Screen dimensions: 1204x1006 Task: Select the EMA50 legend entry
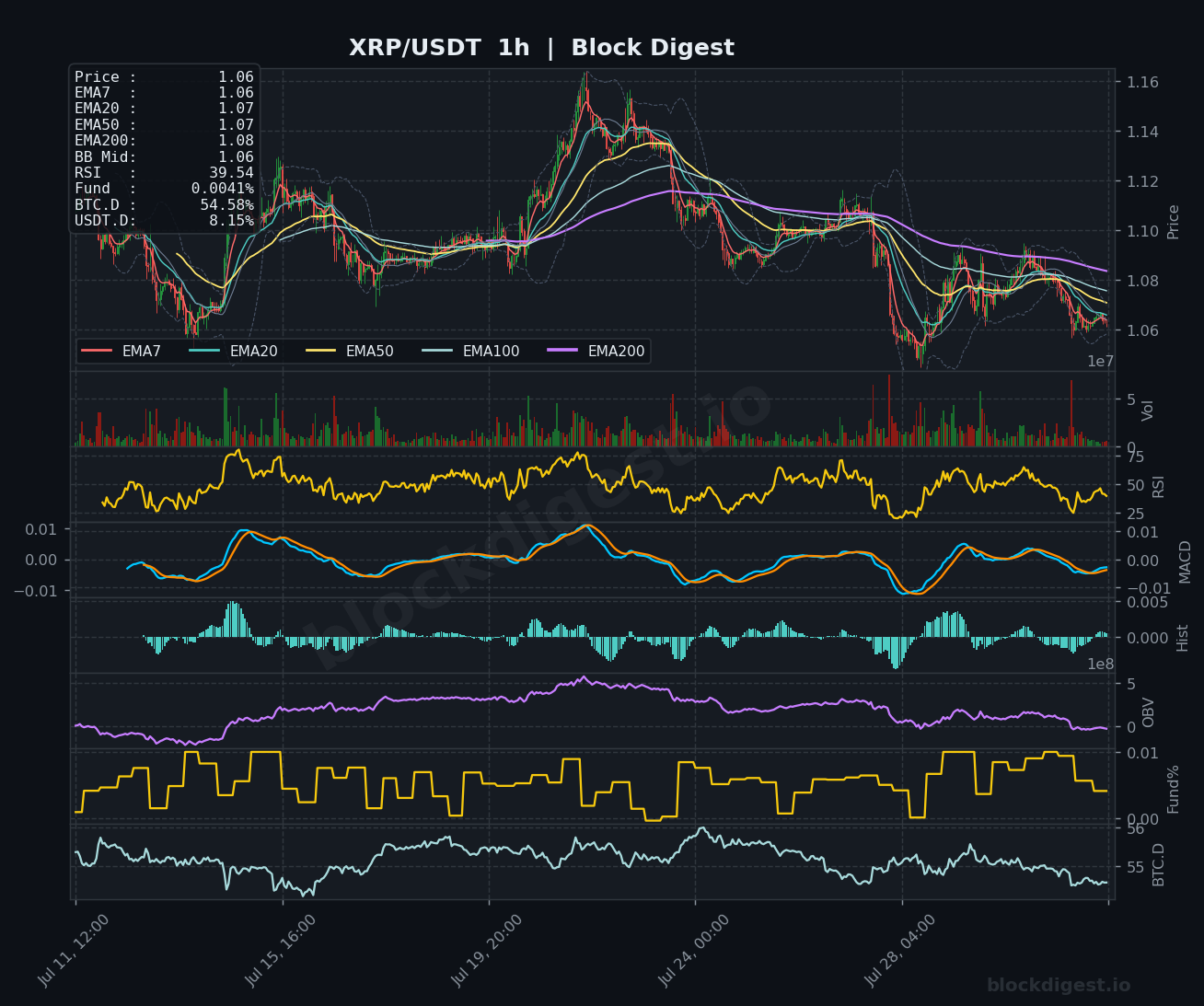(349, 351)
